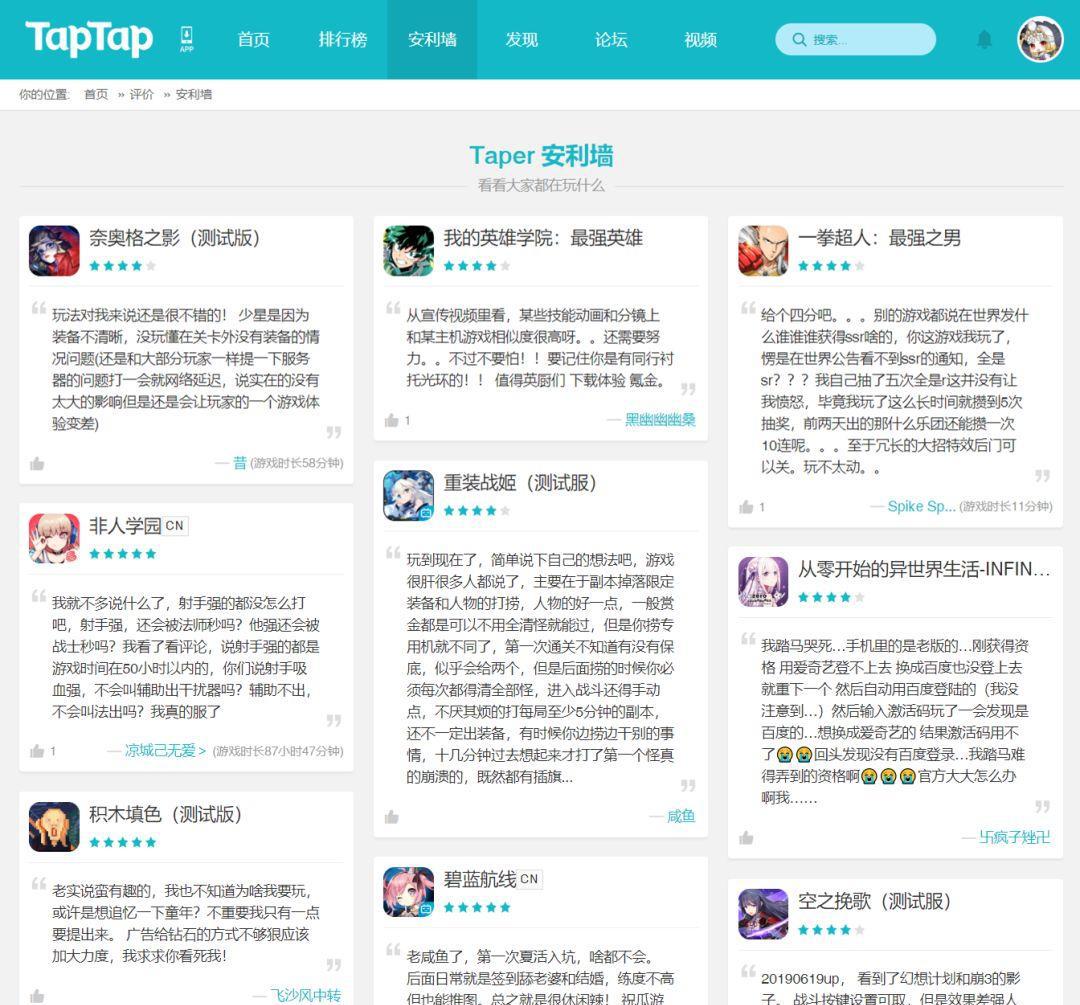Switch to the 论坛 navigation tab

[x=611, y=40]
